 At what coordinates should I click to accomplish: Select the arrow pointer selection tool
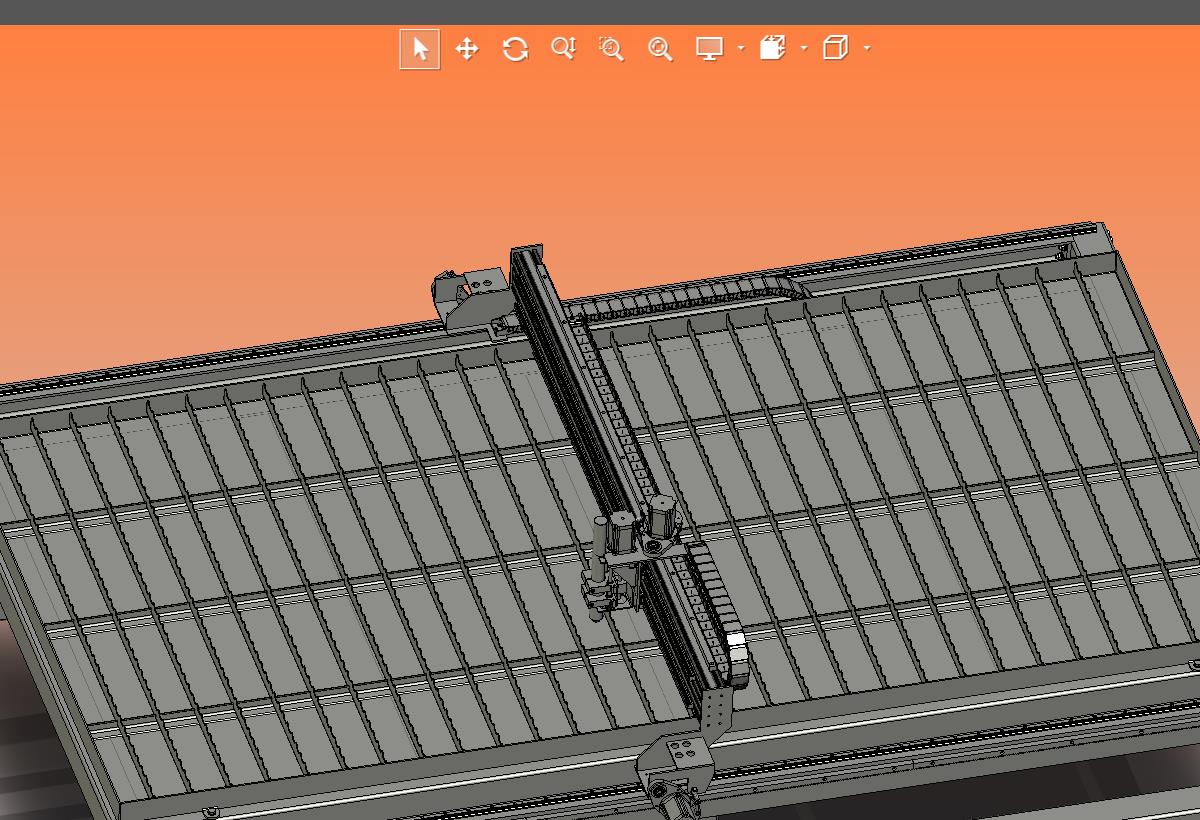[420, 49]
